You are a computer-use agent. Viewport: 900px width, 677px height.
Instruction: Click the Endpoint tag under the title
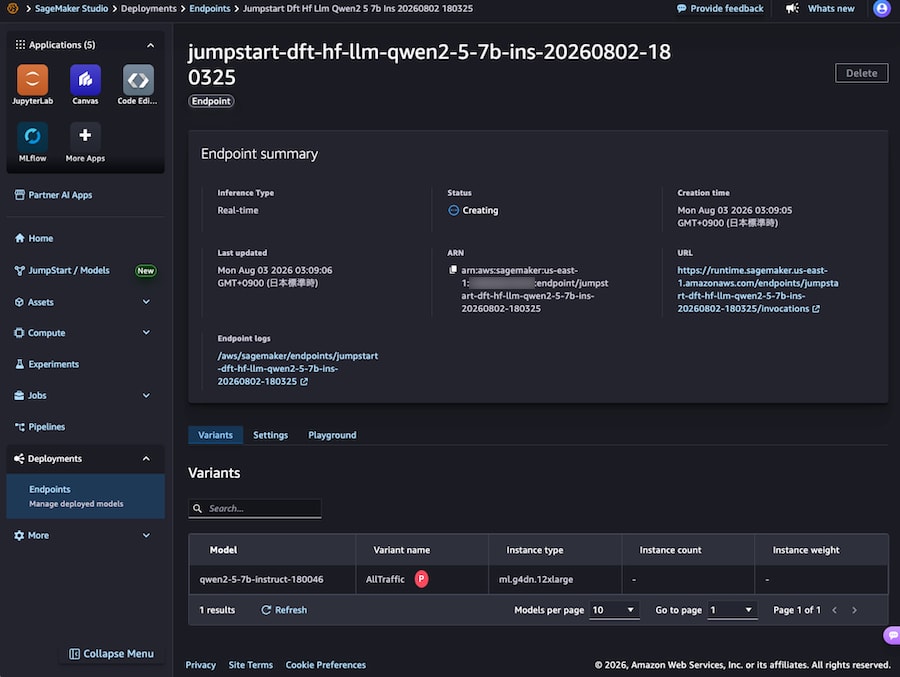(211, 101)
